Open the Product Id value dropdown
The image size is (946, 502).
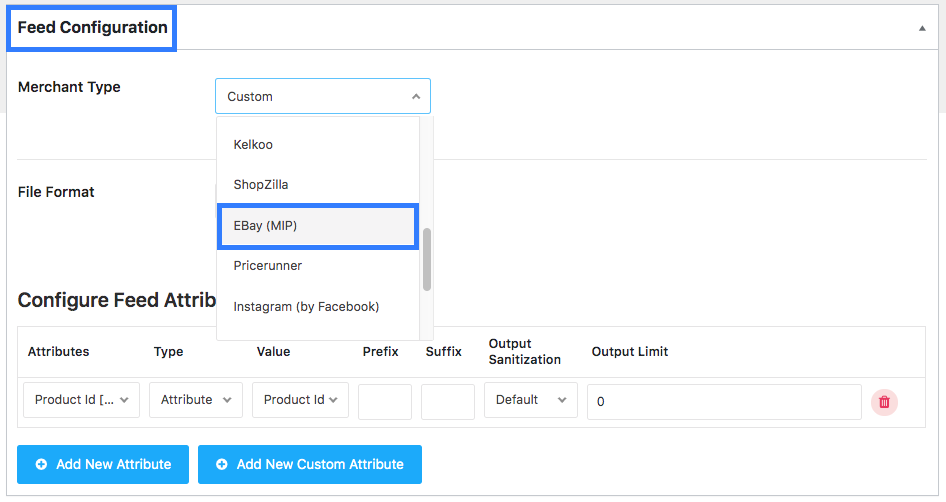[300, 399]
